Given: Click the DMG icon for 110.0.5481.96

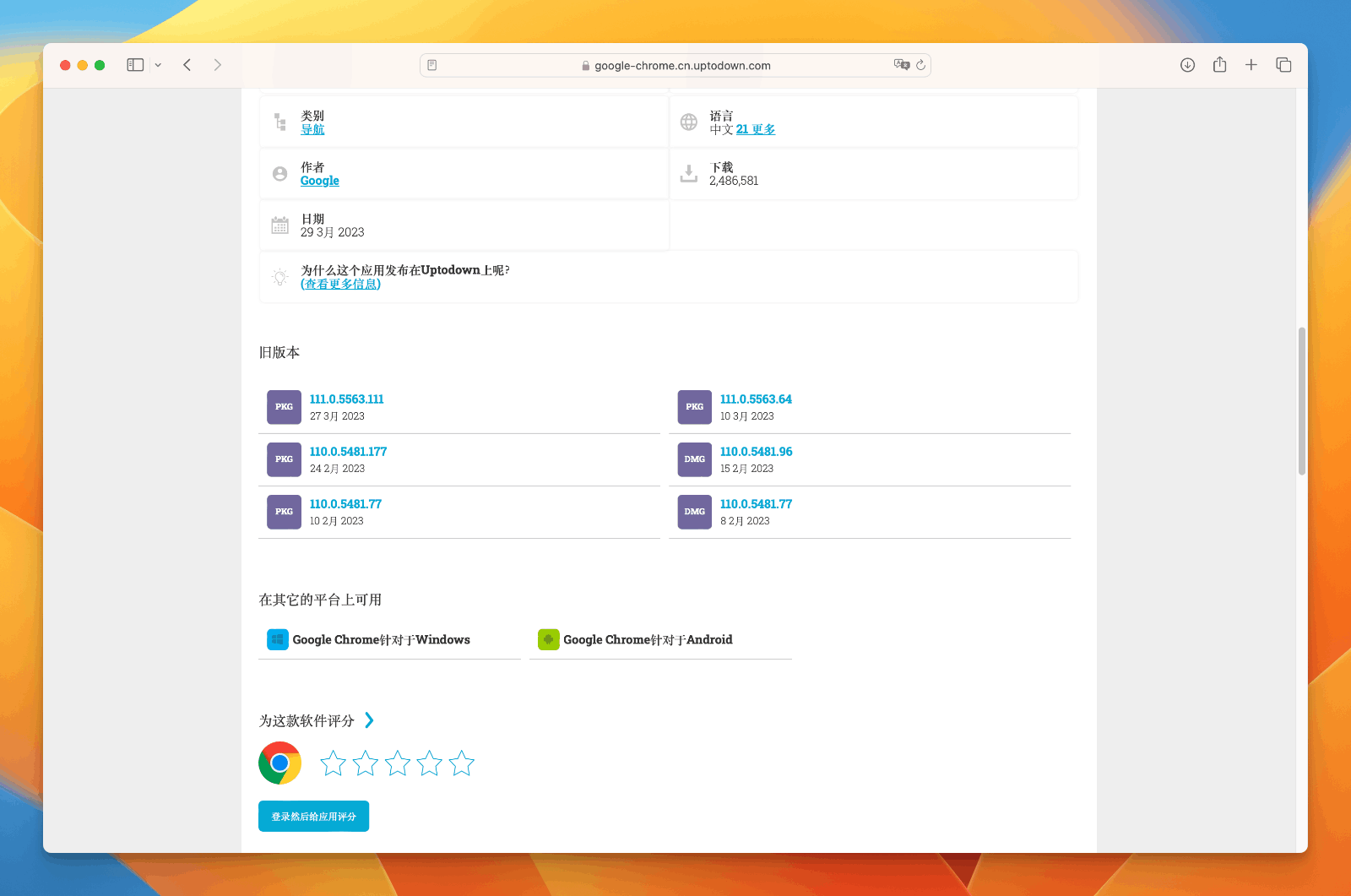Looking at the screenshot, I should click(694, 459).
